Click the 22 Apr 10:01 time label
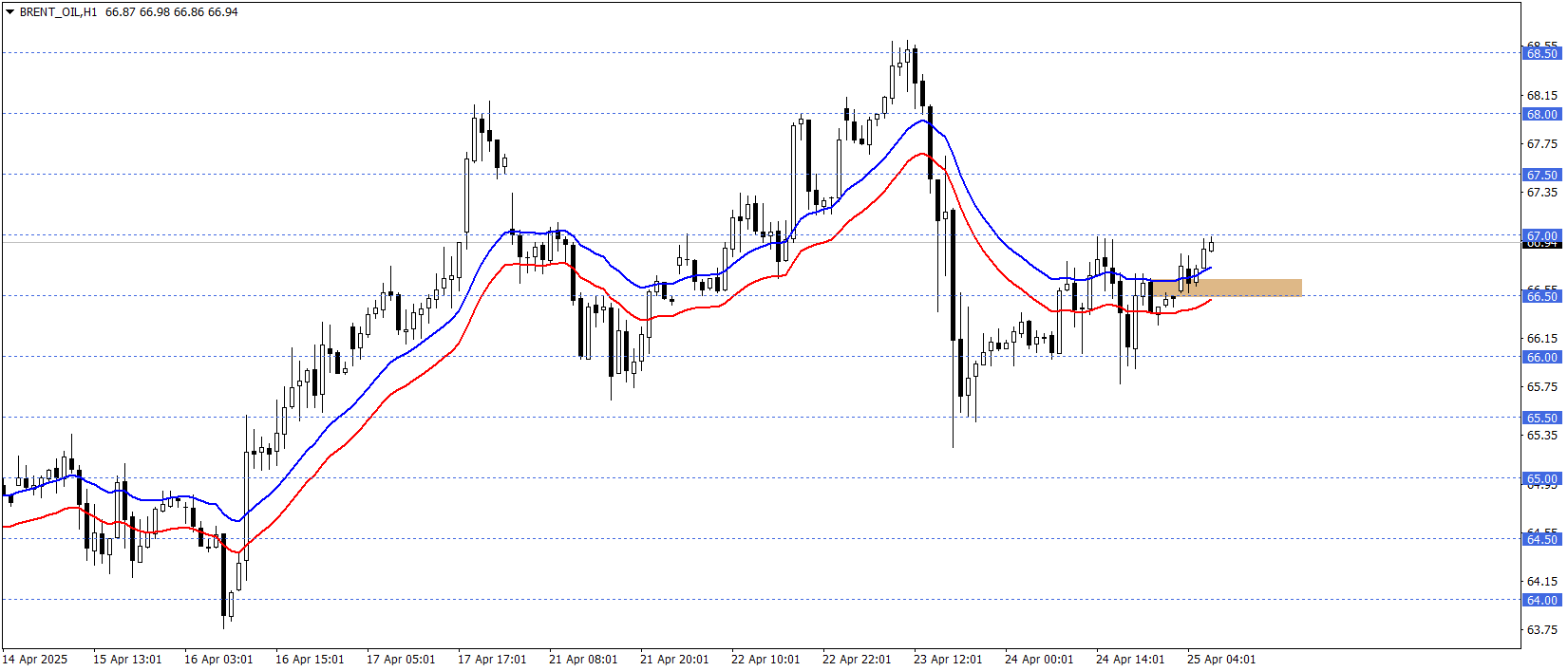 [765, 659]
